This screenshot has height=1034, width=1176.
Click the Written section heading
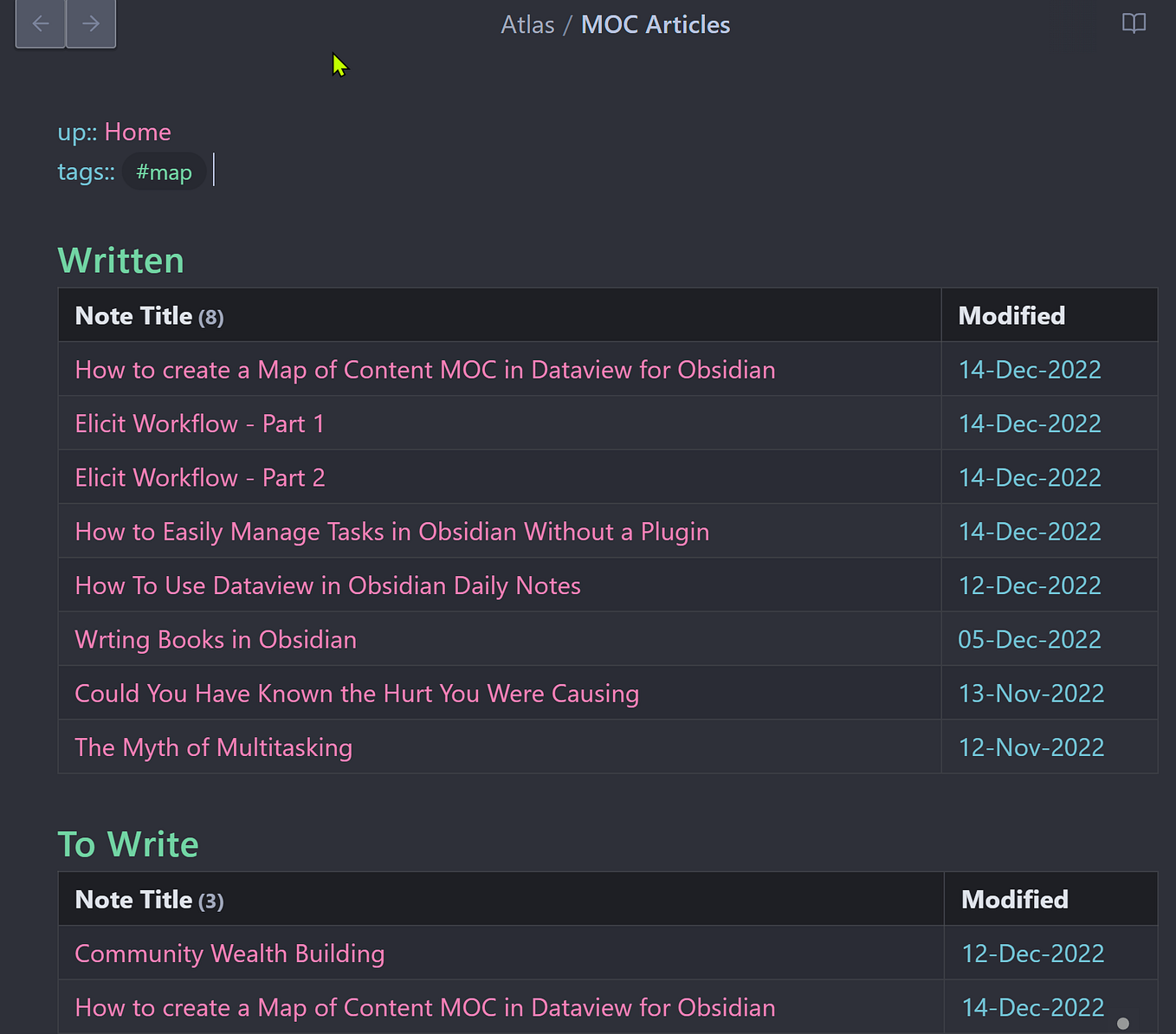click(x=120, y=260)
